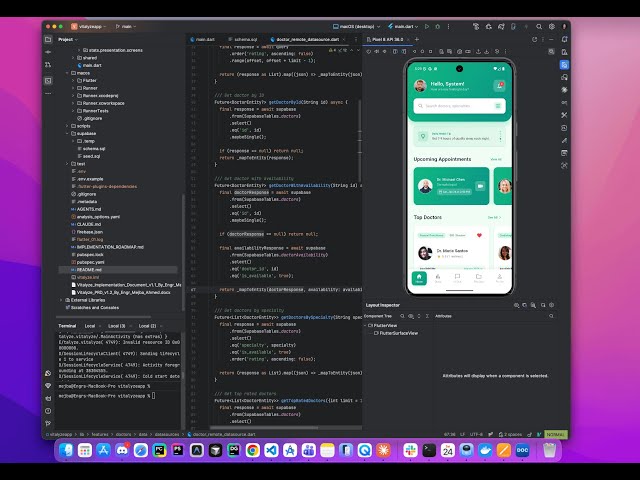Viewport: 640px width, 480px height.
Task: Open Slack from the Dock
Action: click(411, 451)
